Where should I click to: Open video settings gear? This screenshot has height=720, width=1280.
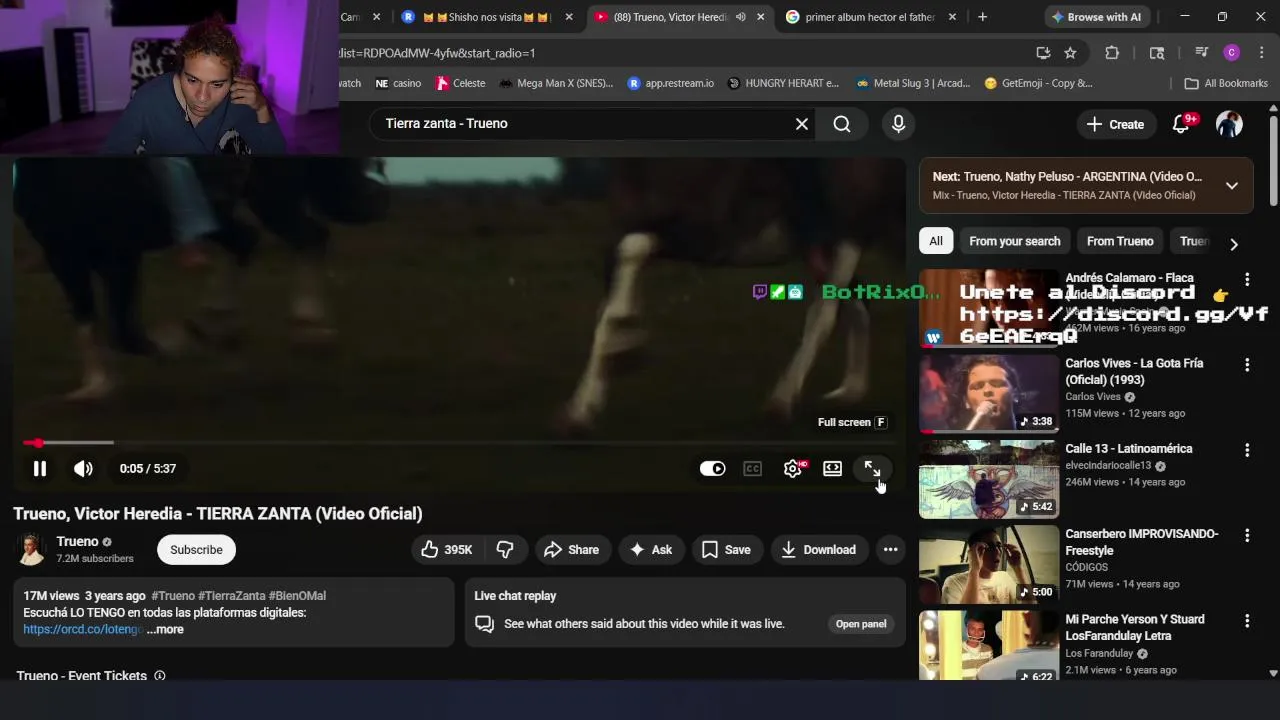[793, 468]
